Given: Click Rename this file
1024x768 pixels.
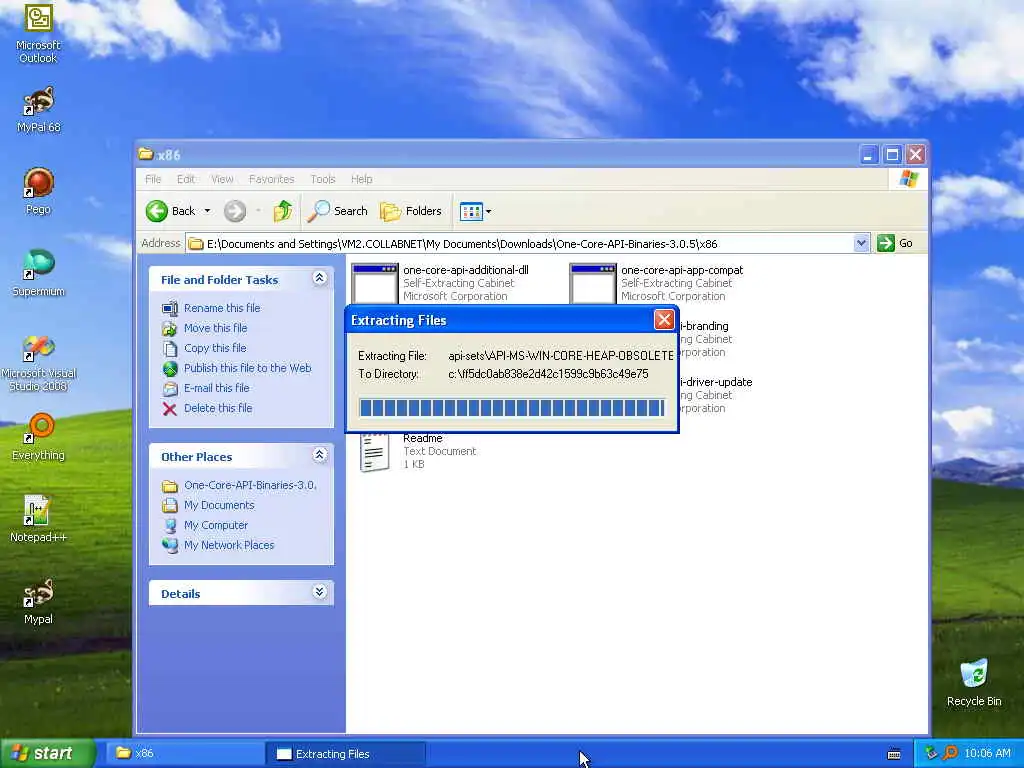Looking at the screenshot, I should tap(222, 308).
